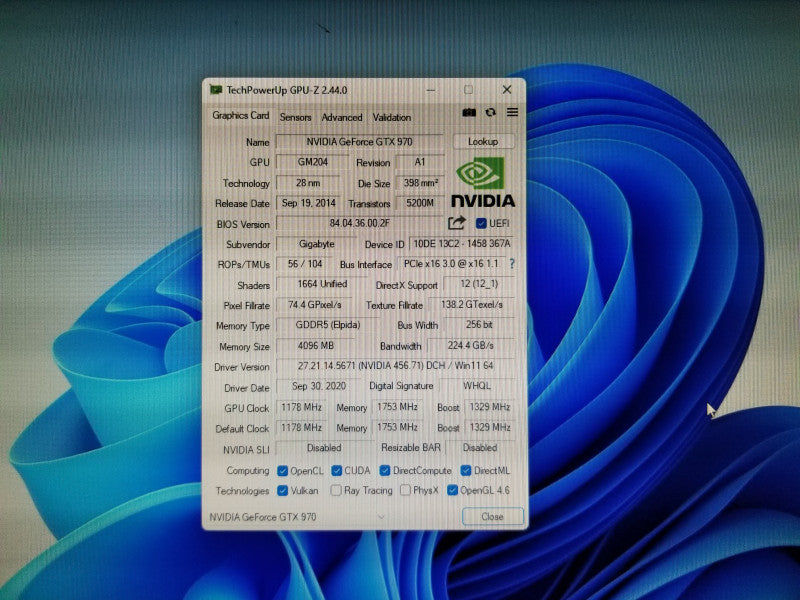800x600 pixels.
Task: Click the Default Clock Memory 1753 MHz value
Action: [397, 427]
